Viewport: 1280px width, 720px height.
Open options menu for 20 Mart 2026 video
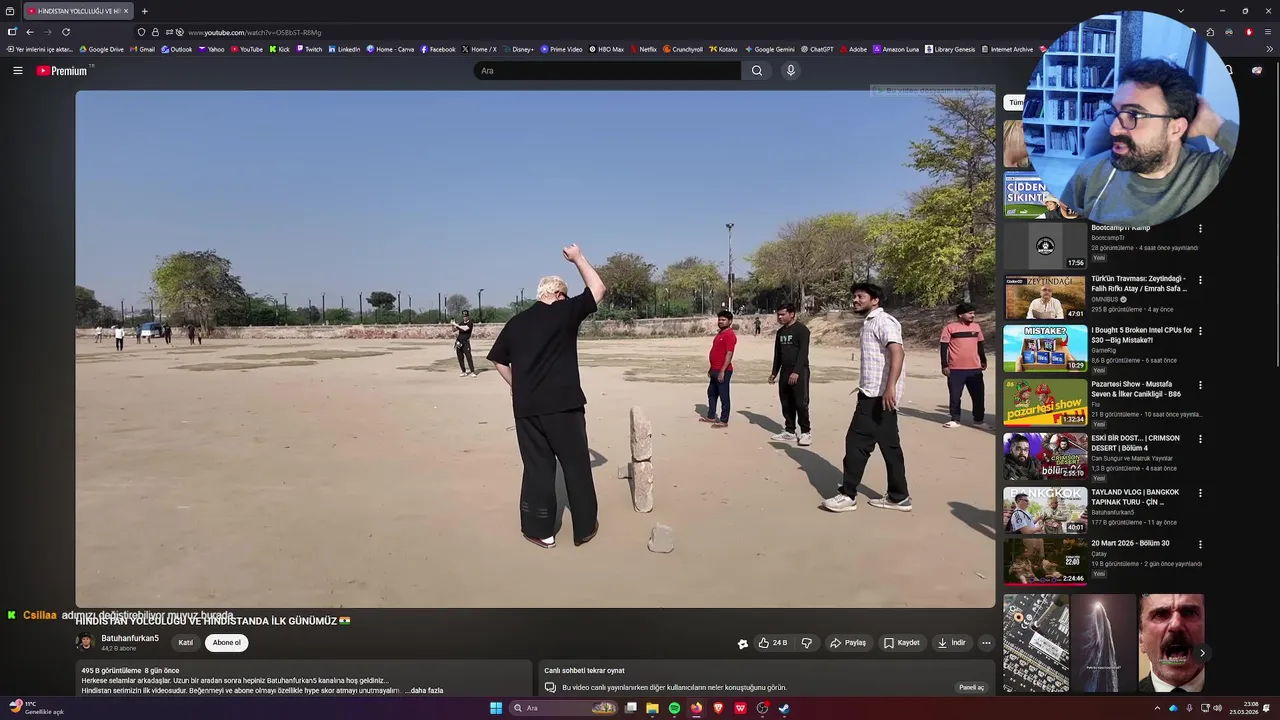point(1200,544)
